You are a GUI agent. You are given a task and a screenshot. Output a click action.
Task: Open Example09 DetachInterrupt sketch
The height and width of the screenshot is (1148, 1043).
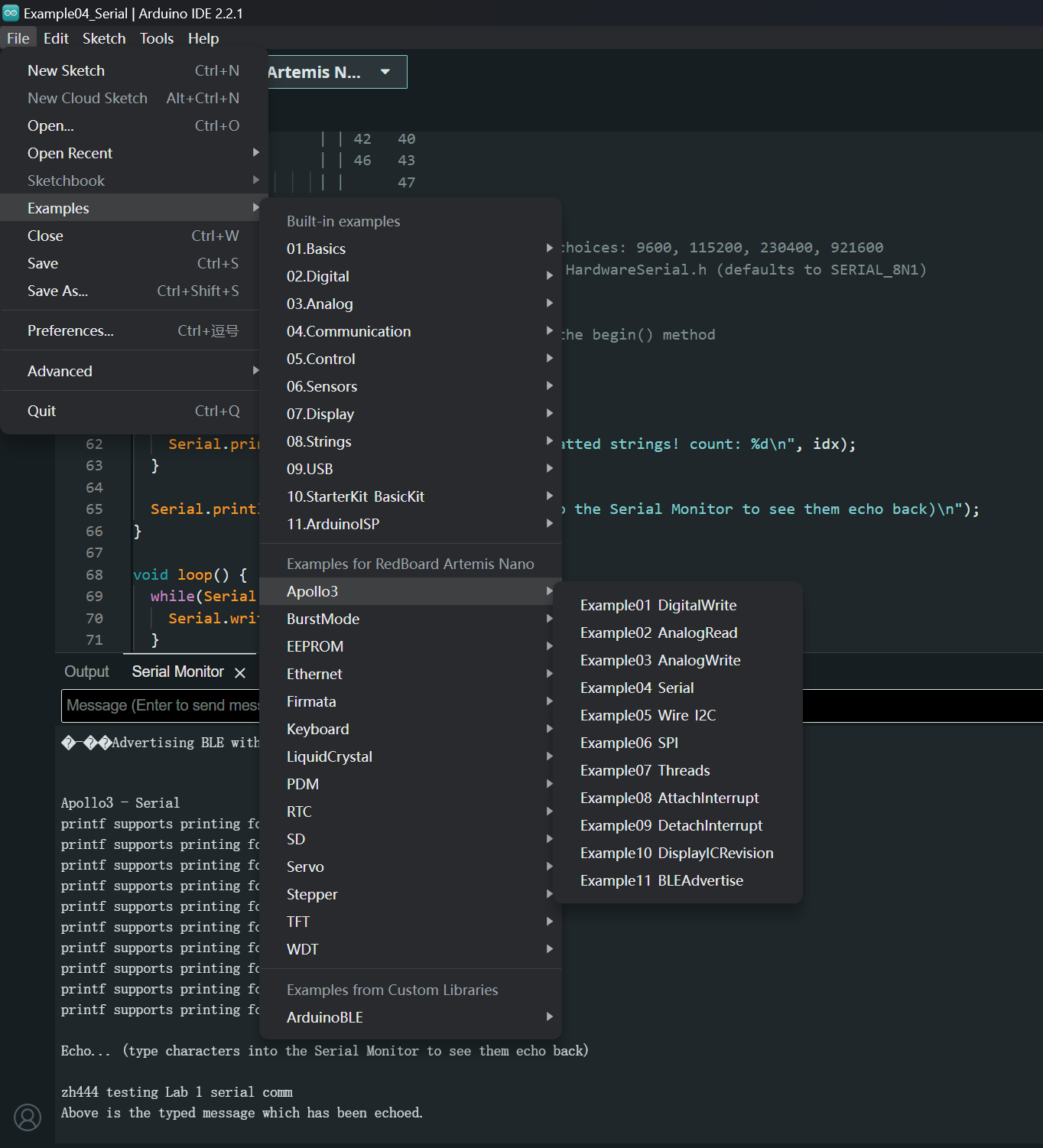[677, 825]
